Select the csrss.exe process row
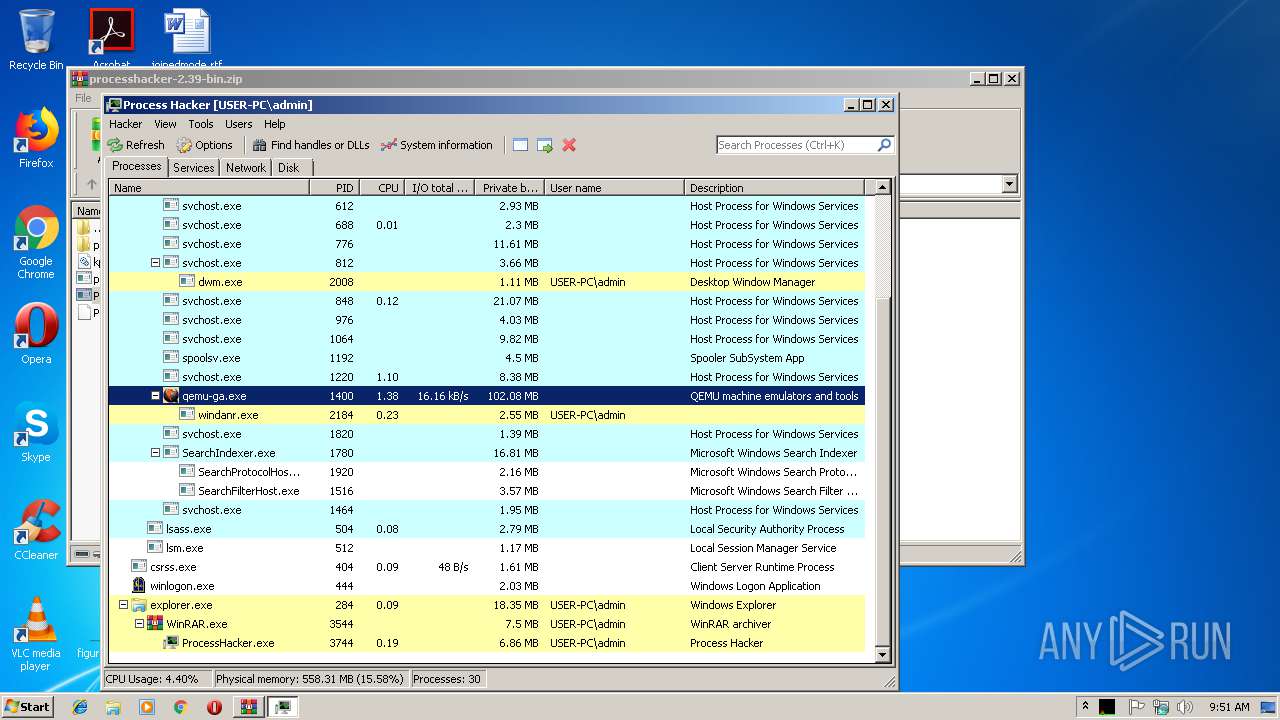The width and height of the screenshot is (1280, 720). [x=486, y=567]
